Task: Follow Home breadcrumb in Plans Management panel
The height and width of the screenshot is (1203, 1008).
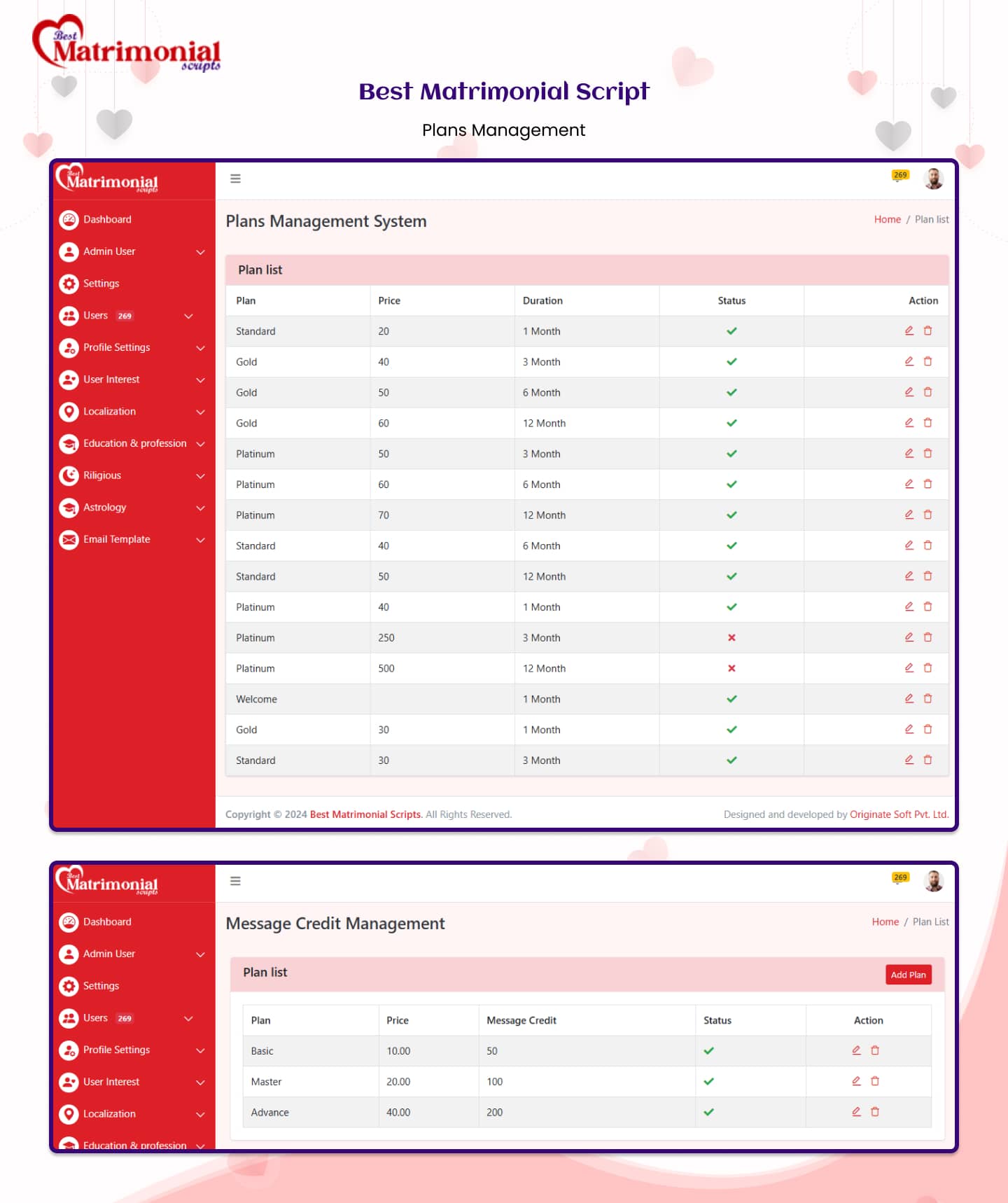Action: point(887,219)
